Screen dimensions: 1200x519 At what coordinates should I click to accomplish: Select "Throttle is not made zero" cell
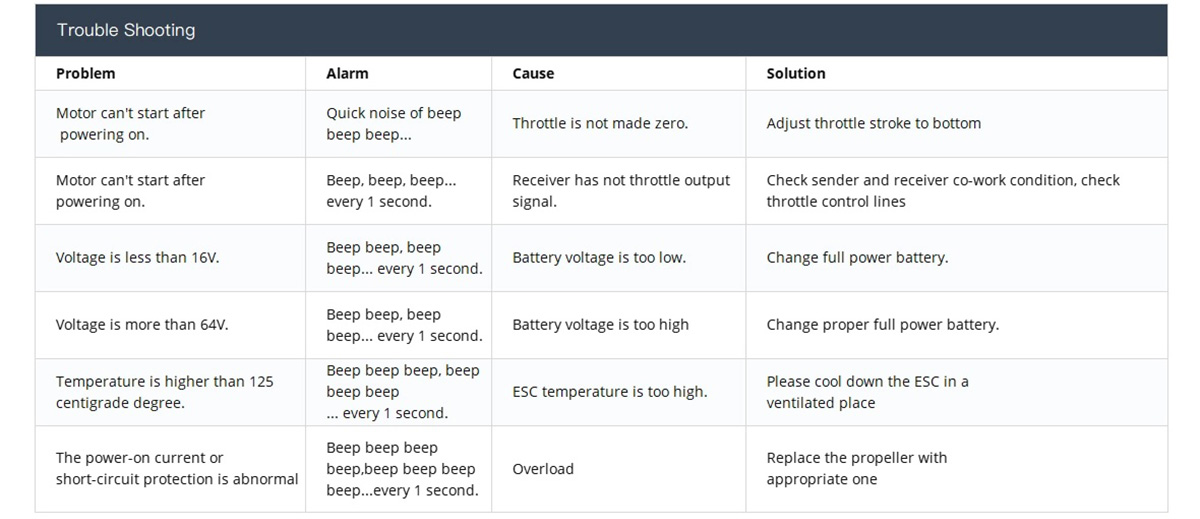pyautogui.click(x=600, y=124)
